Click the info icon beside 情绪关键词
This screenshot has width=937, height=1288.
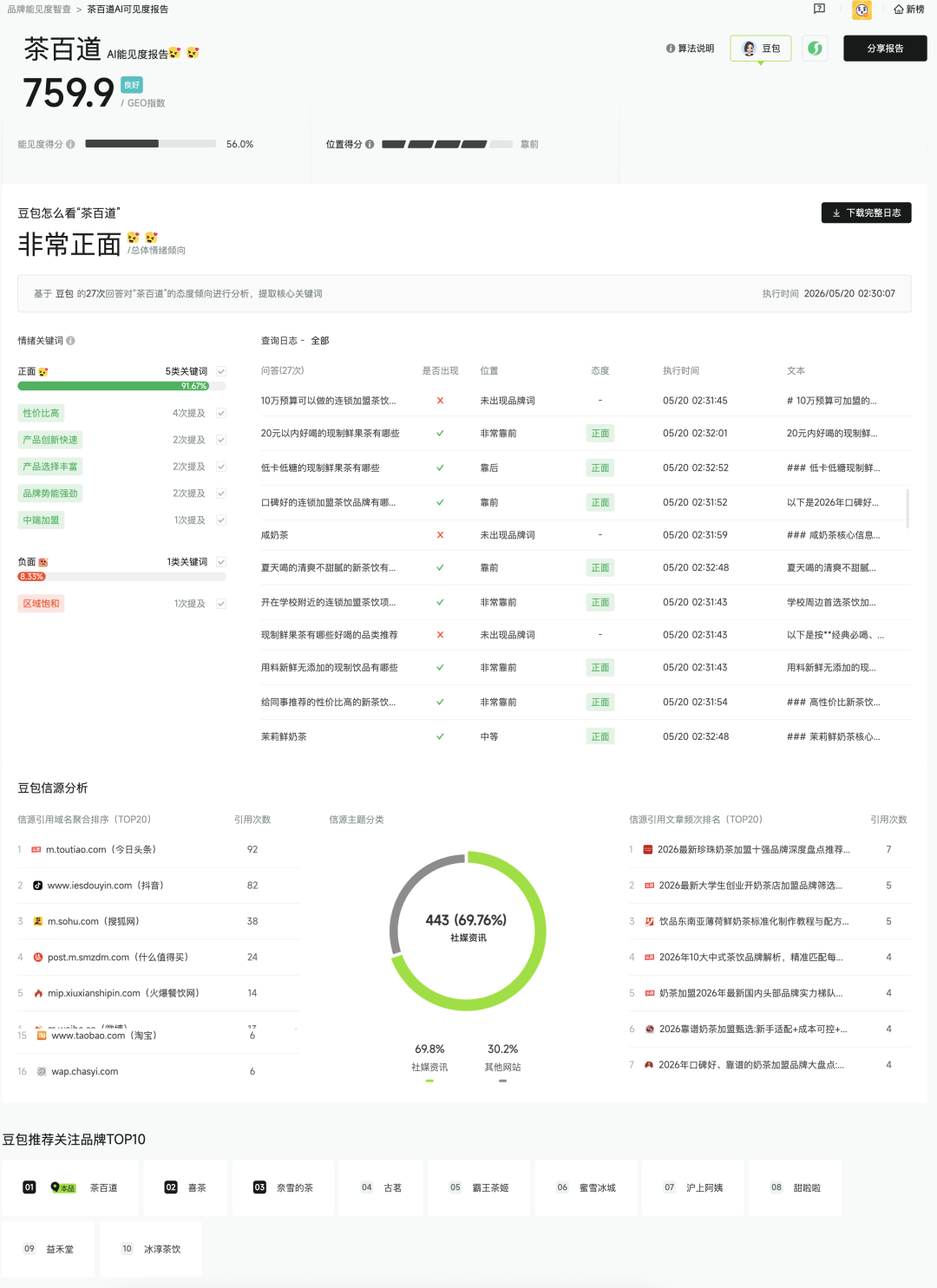(x=71, y=341)
